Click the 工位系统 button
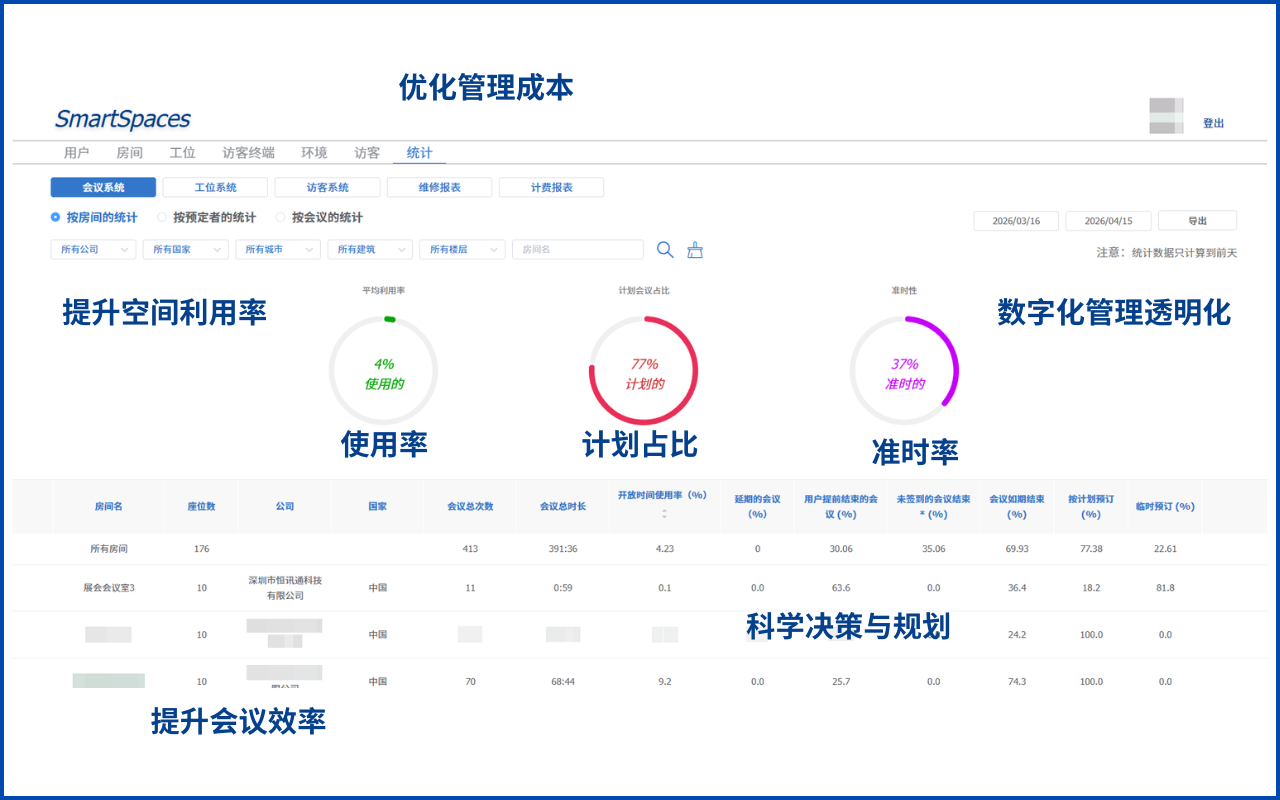 pos(215,187)
